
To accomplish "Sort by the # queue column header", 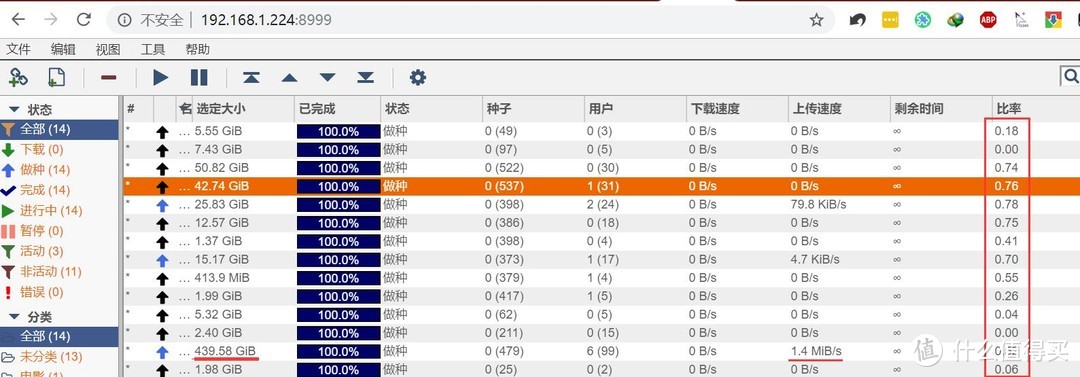I will (x=138, y=109).
